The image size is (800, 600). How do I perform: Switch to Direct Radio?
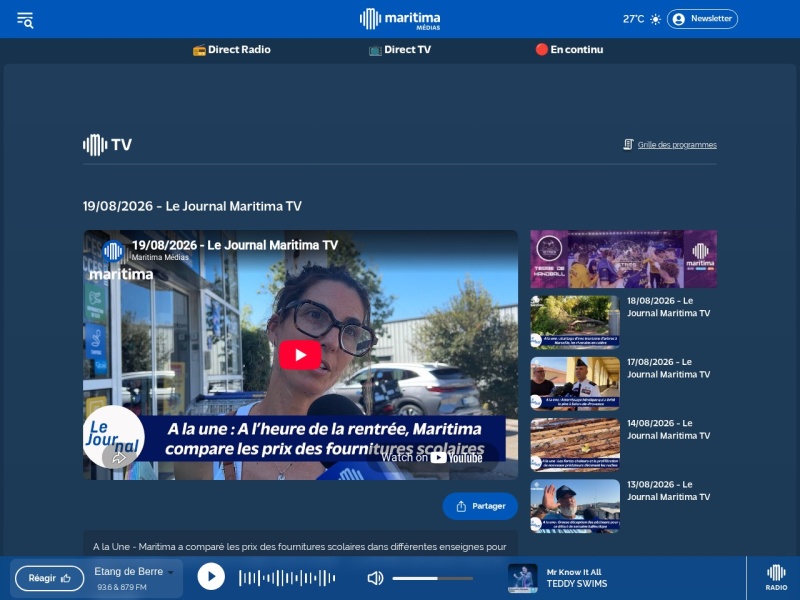coord(232,49)
